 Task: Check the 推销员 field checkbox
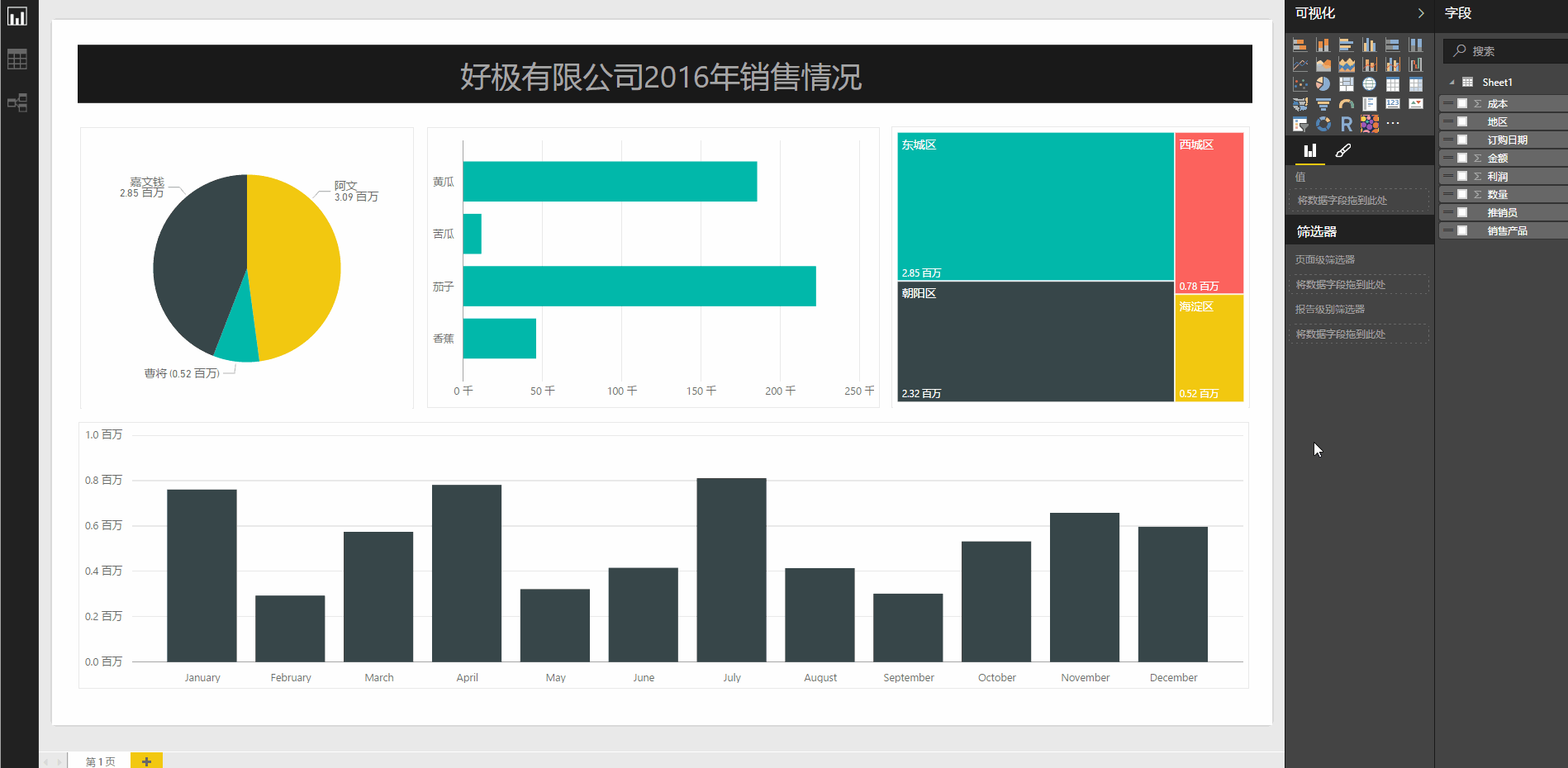(1461, 212)
